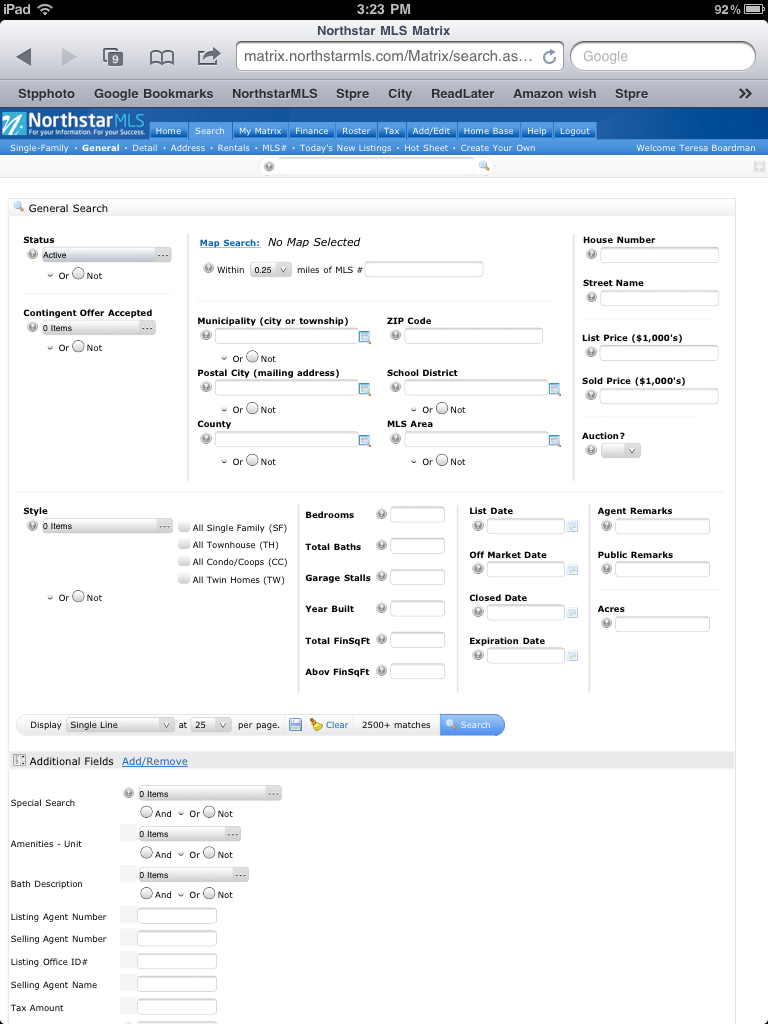This screenshot has height=1024, width=768.
Task: Click the ZIP Code input field
Action: click(473, 337)
